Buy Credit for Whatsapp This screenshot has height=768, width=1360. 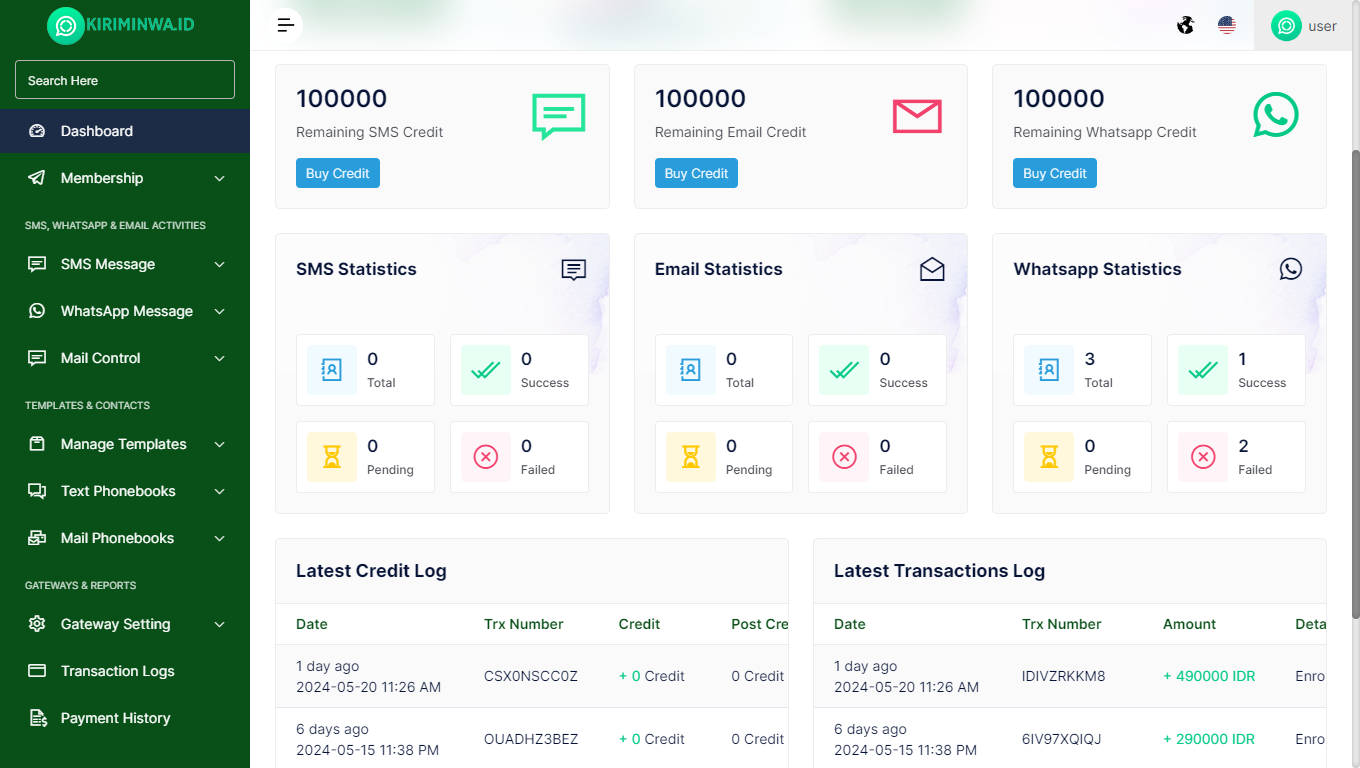1055,173
